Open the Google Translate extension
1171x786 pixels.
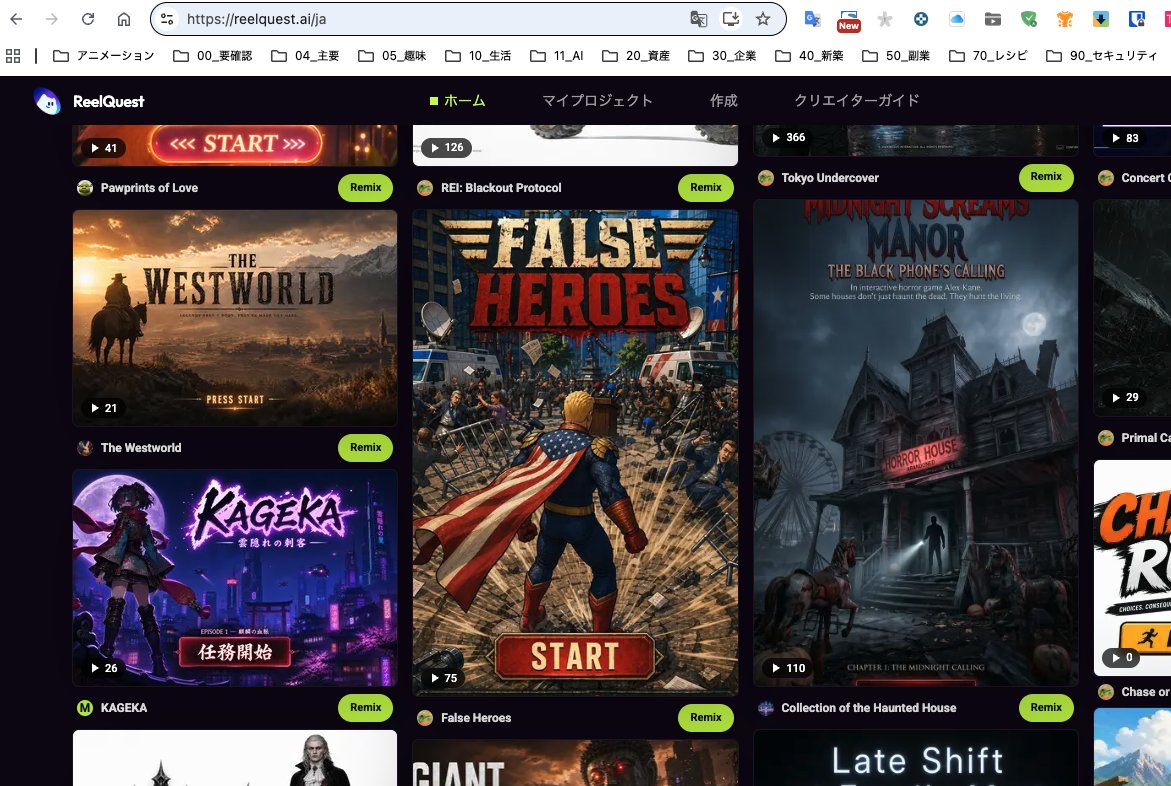coord(813,19)
